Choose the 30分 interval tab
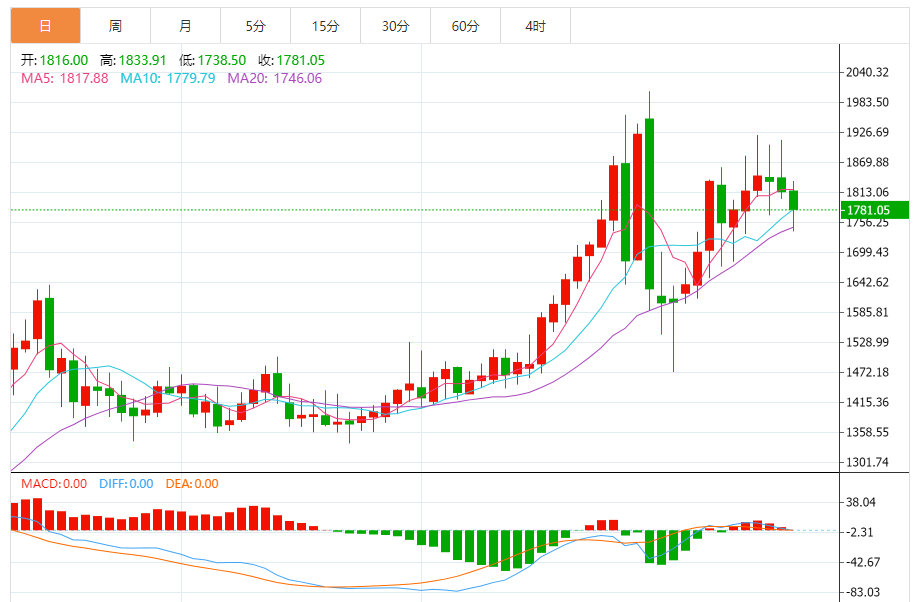The height and width of the screenshot is (602, 913). 395,26
